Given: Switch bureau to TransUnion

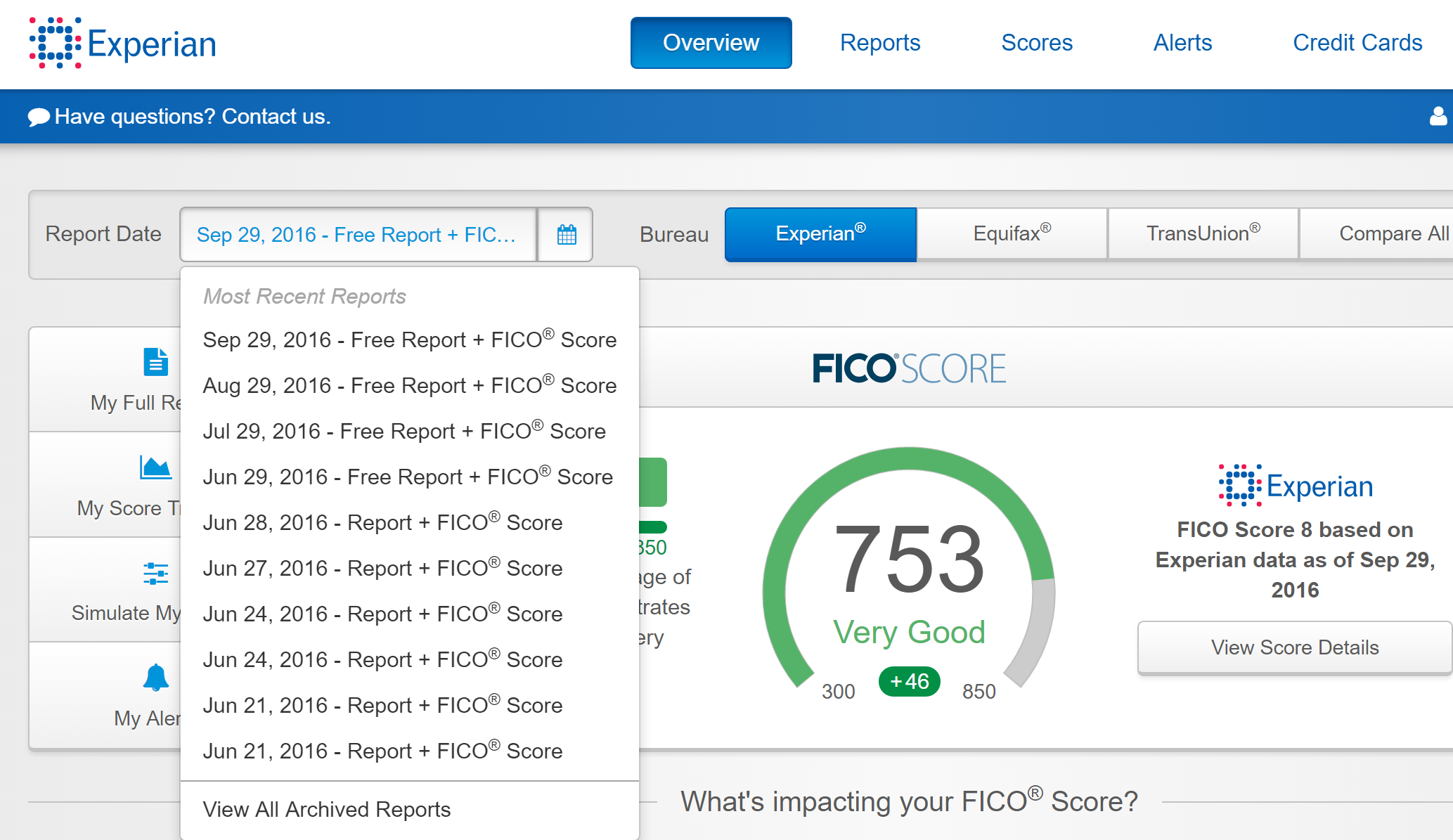Looking at the screenshot, I should point(1203,233).
